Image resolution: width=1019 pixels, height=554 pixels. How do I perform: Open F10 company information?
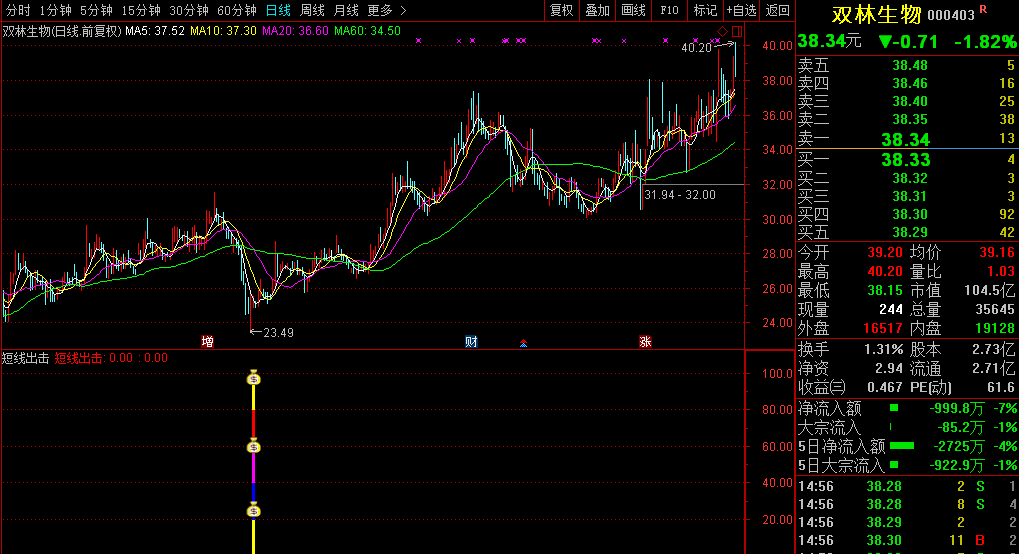pos(669,10)
